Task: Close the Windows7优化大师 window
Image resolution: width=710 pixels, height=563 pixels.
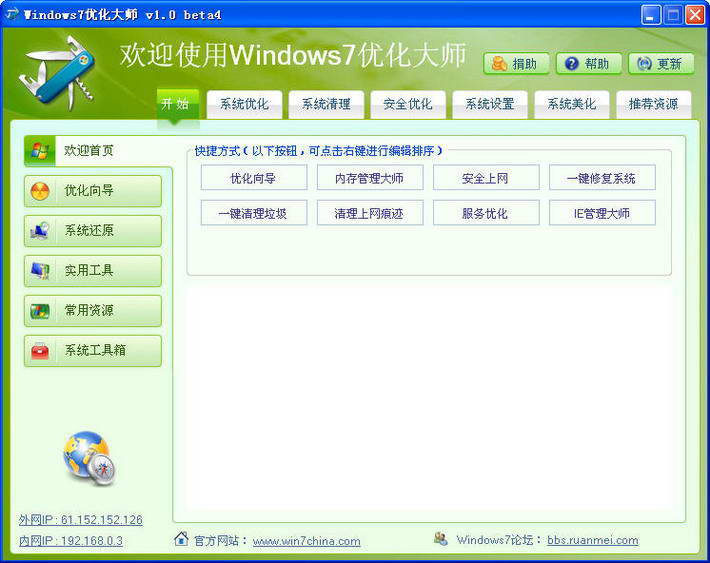Action: click(x=695, y=15)
